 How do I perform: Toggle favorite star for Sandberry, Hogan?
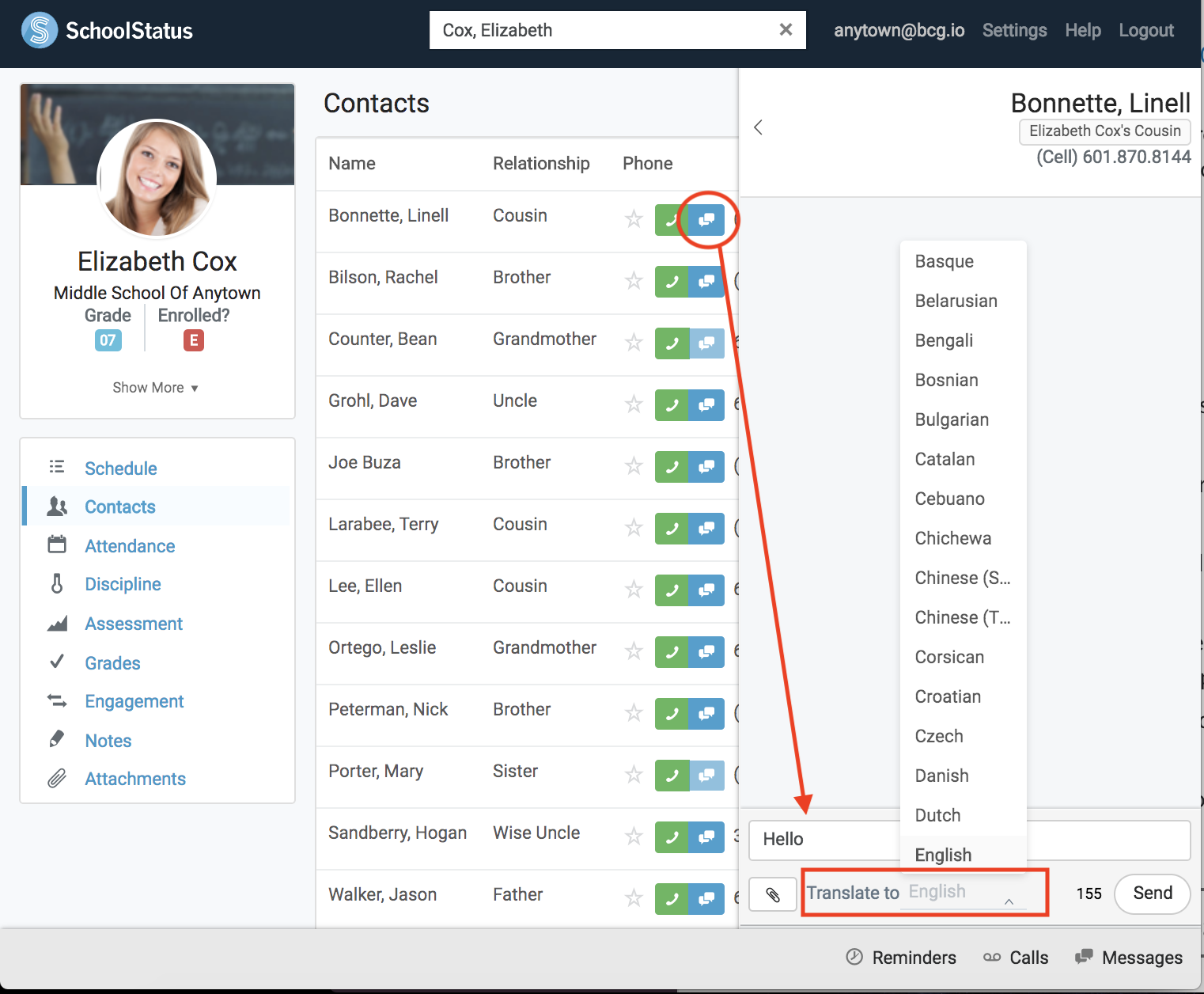point(634,837)
